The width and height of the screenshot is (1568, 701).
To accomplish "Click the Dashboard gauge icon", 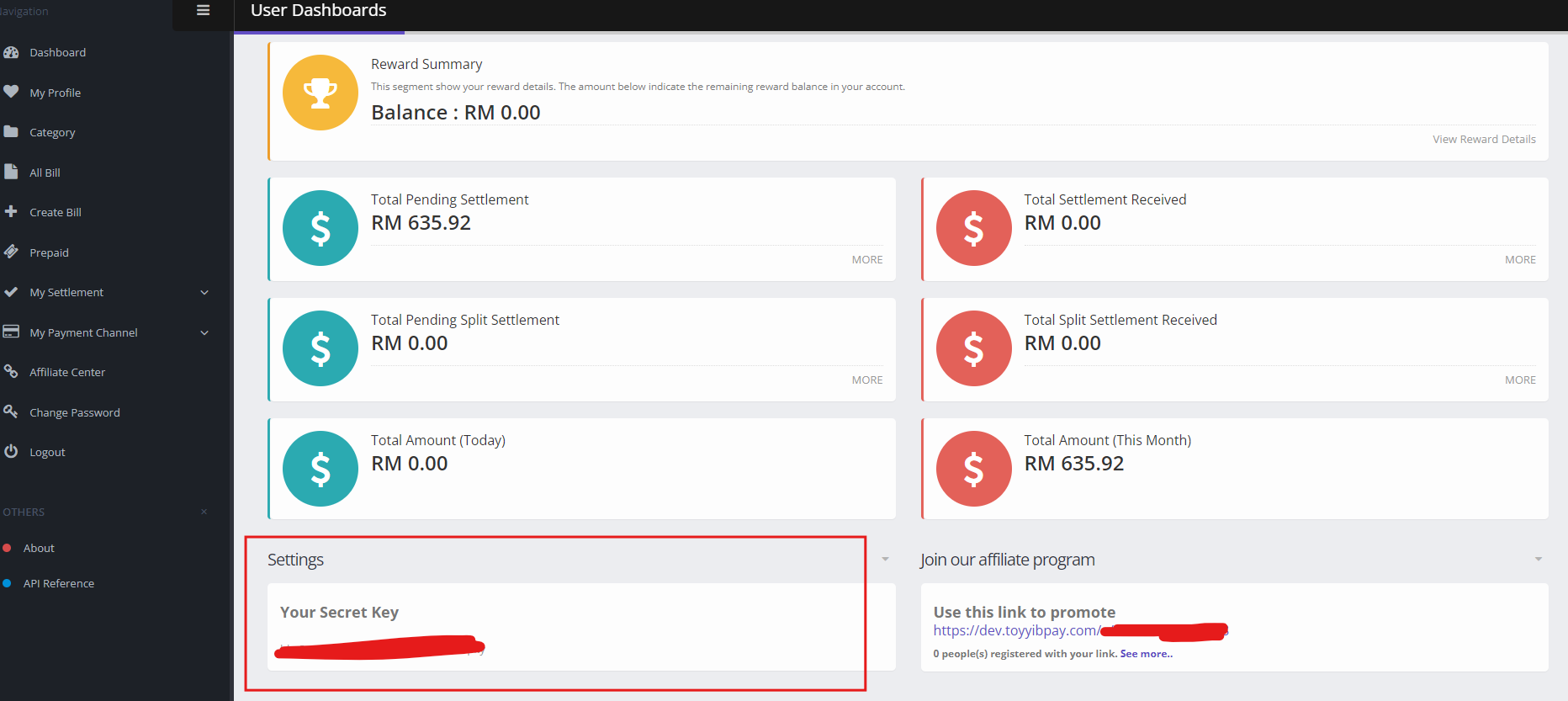I will (11, 52).
